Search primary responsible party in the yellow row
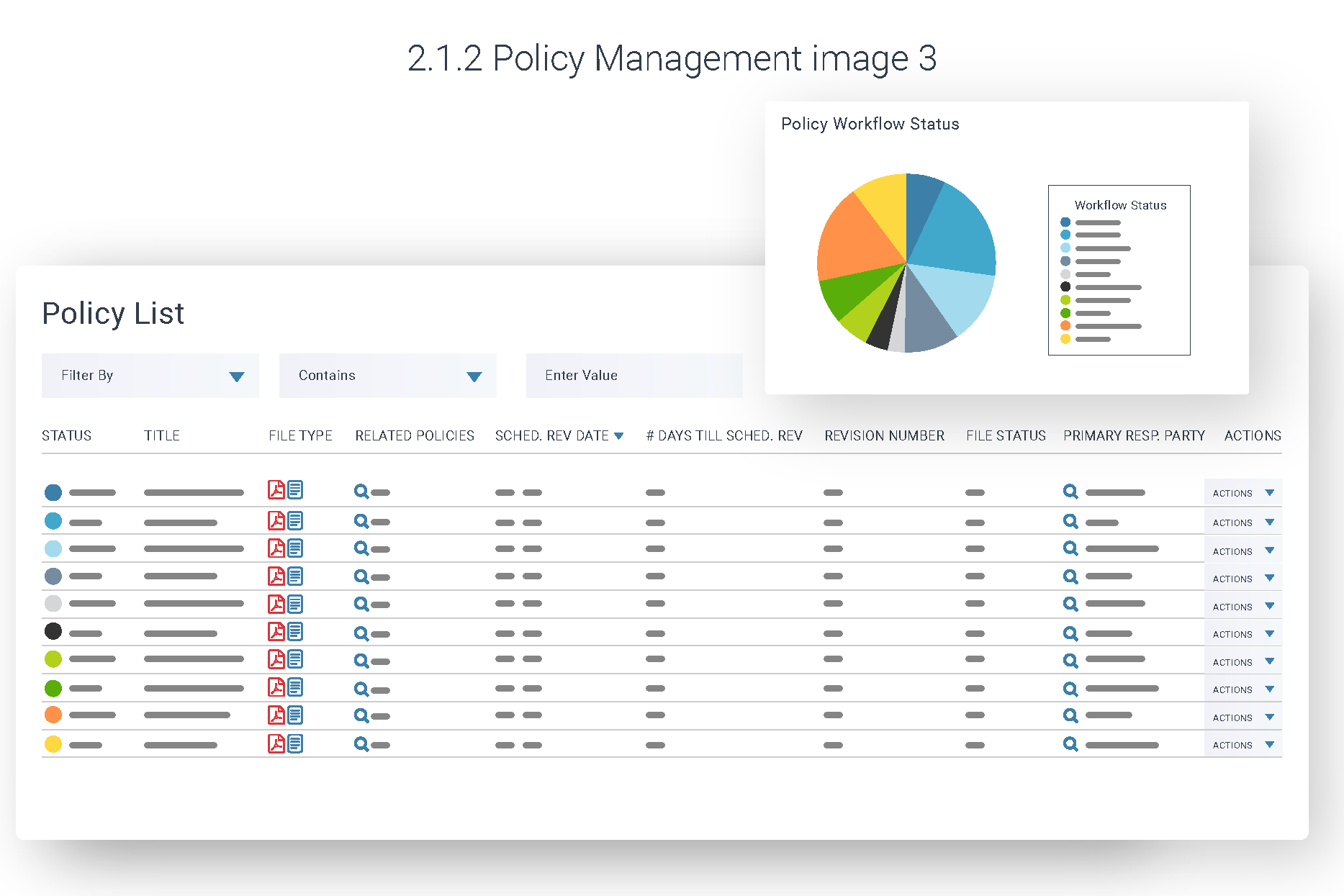Image resolution: width=1344 pixels, height=896 pixels. pyautogui.click(x=1070, y=744)
